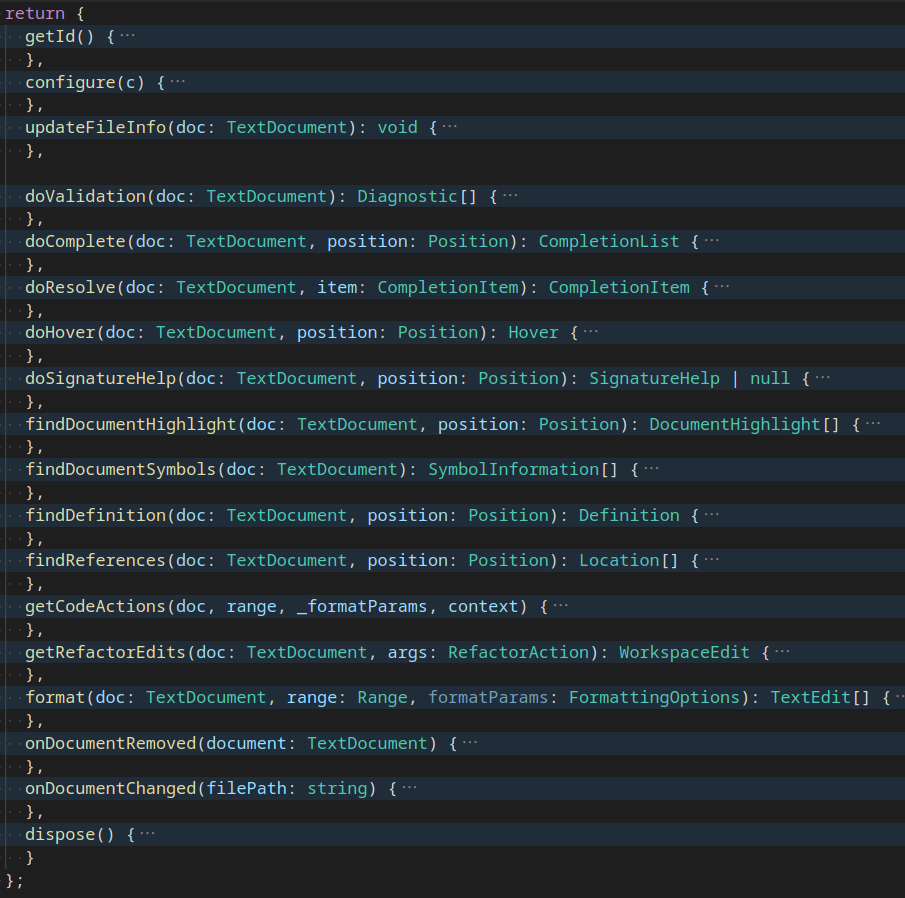The height and width of the screenshot is (898, 905).
Task: Unfold the onDocumentRemoved method body
Action: 470,742
